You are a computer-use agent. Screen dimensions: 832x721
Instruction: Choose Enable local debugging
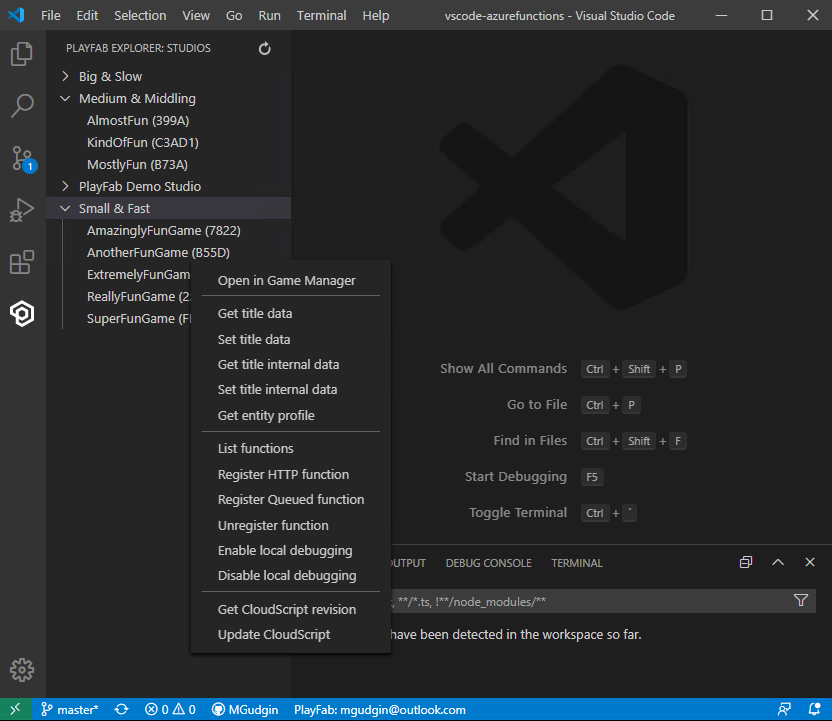(x=291, y=550)
